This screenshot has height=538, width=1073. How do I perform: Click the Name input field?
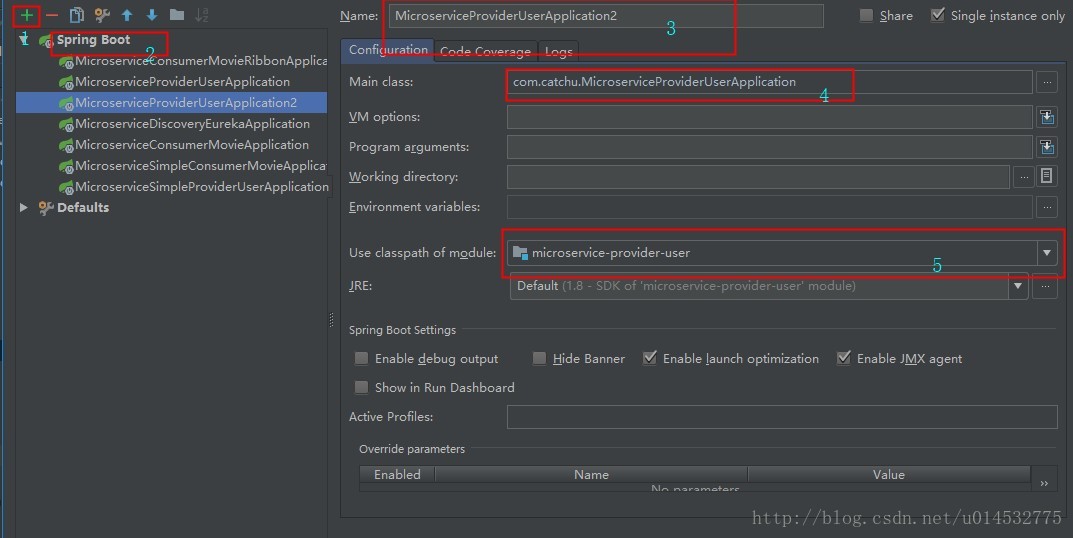(x=606, y=16)
